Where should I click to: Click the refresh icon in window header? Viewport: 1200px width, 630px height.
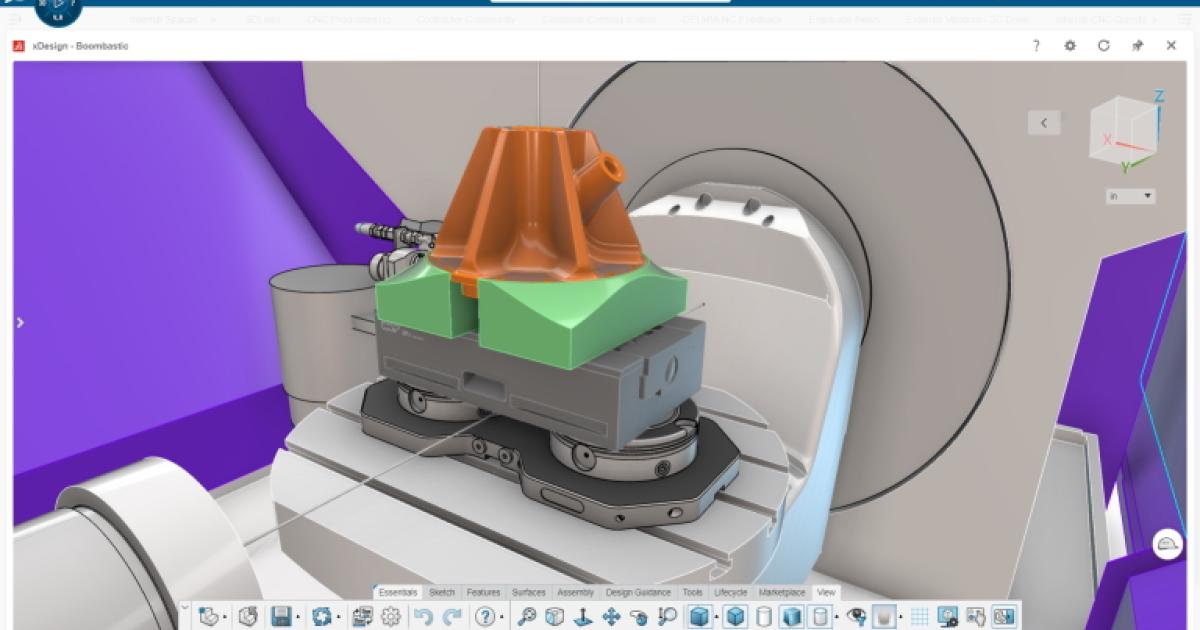point(1103,46)
